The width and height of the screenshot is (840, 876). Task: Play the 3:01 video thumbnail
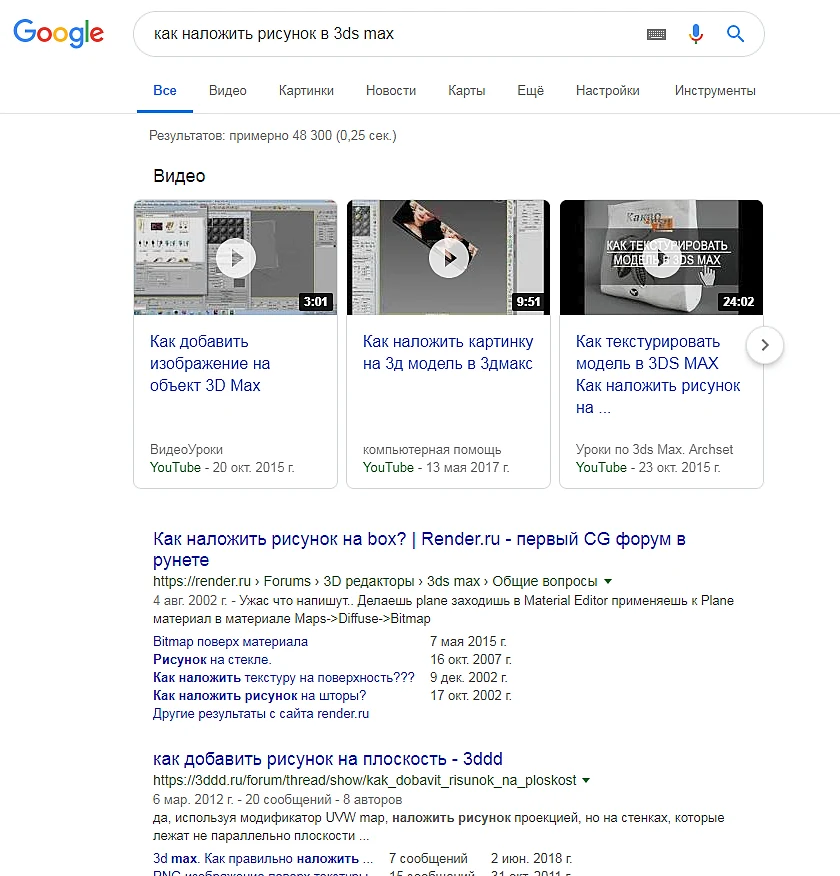tap(235, 258)
